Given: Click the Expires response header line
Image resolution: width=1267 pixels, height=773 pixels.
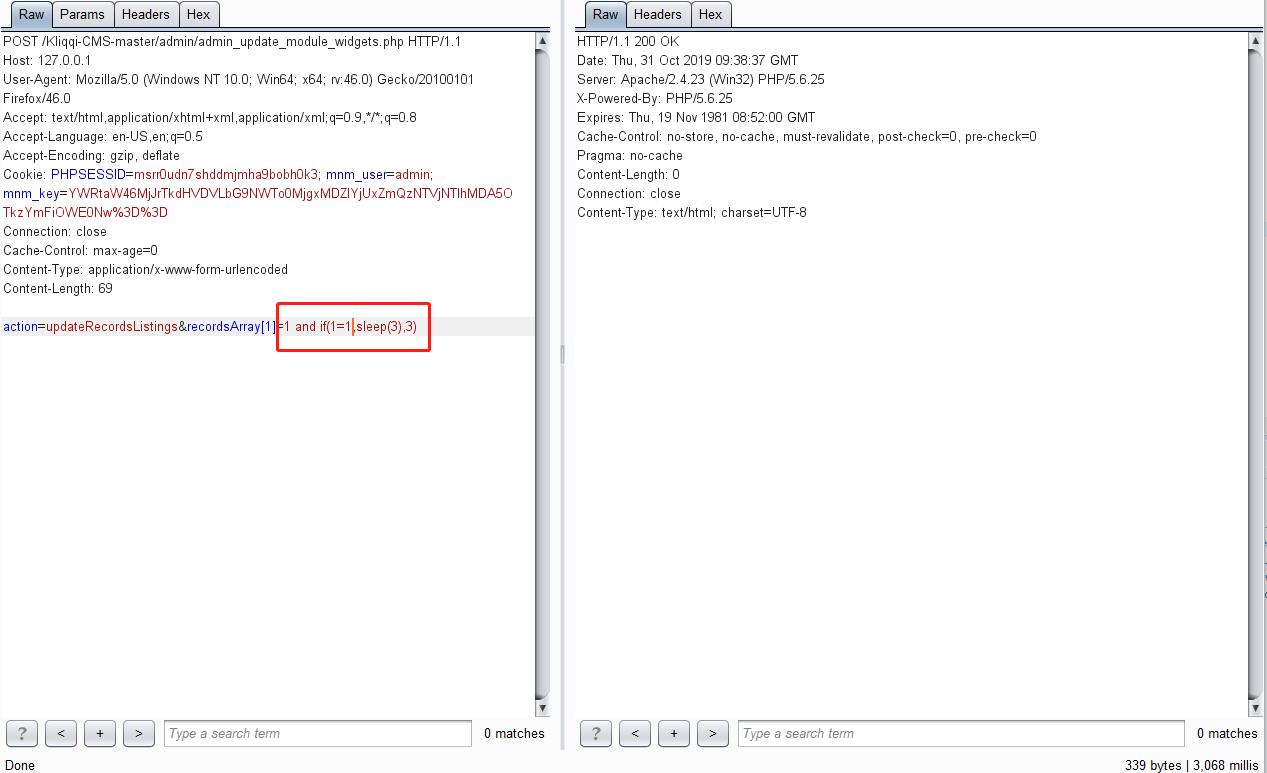Looking at the screenshot, I should click(696, 117).
